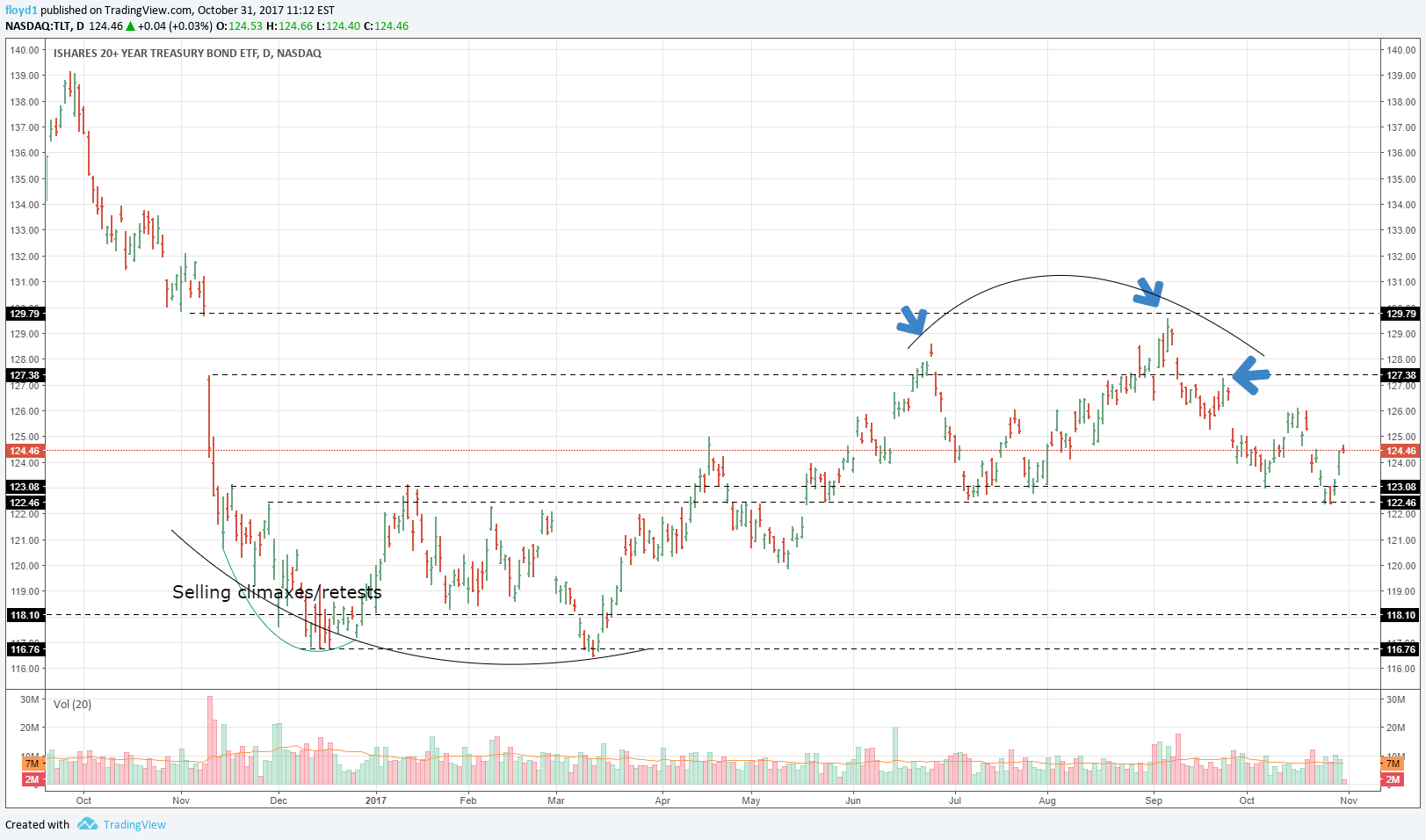The height and width of the screenshot is (840, 1426).
Task: Click left 118.10 price level label
Action: tap(25, 615)
